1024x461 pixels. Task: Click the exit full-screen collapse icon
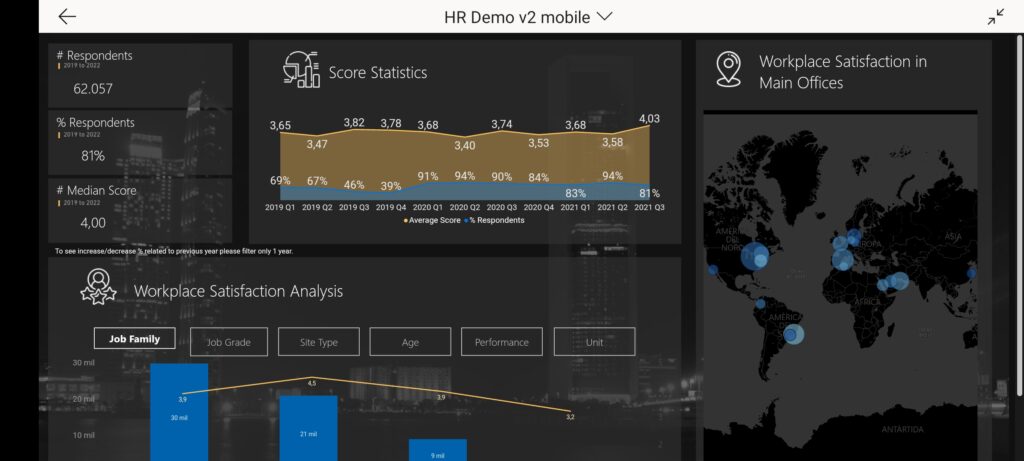point(995,17)
